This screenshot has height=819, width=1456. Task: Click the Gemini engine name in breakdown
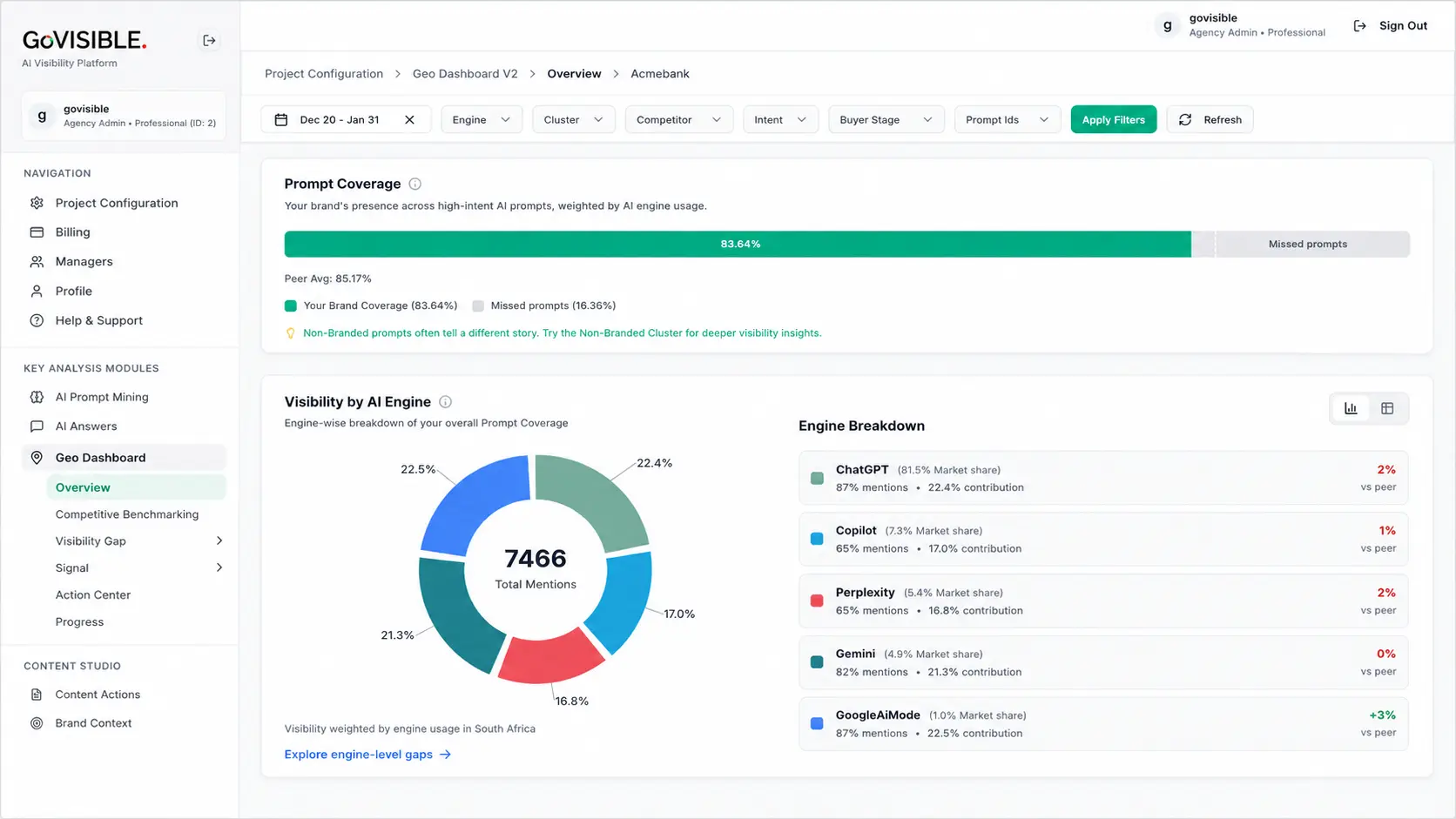click(x=855, y=654)
